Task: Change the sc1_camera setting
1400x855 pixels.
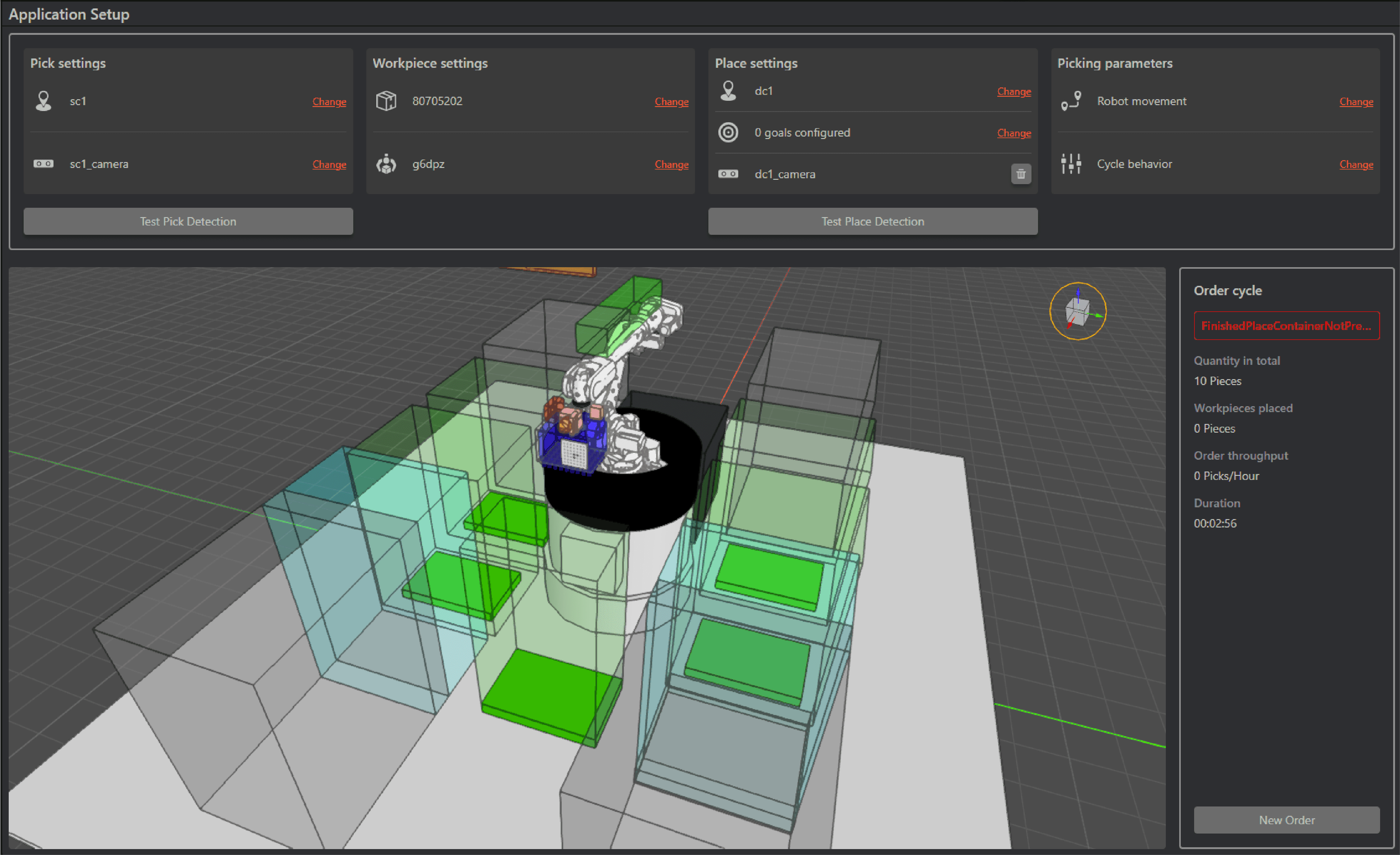Action: pos(329,164)
